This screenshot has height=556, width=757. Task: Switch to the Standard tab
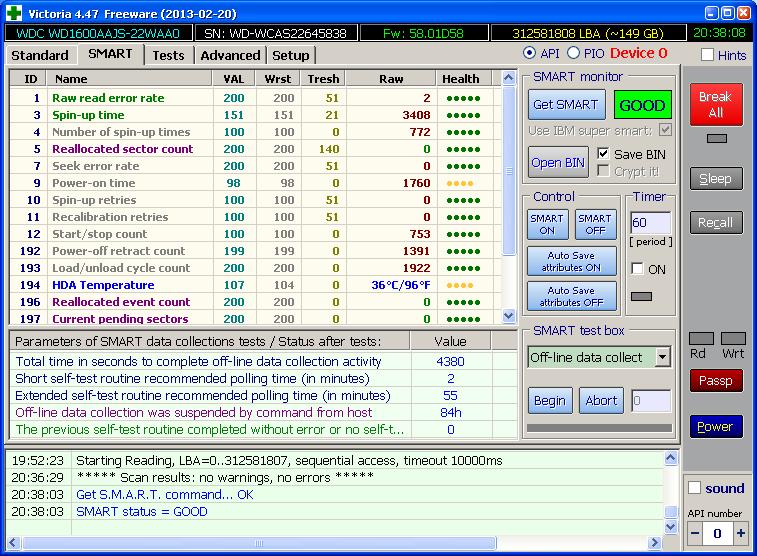(x=40, y=56)
